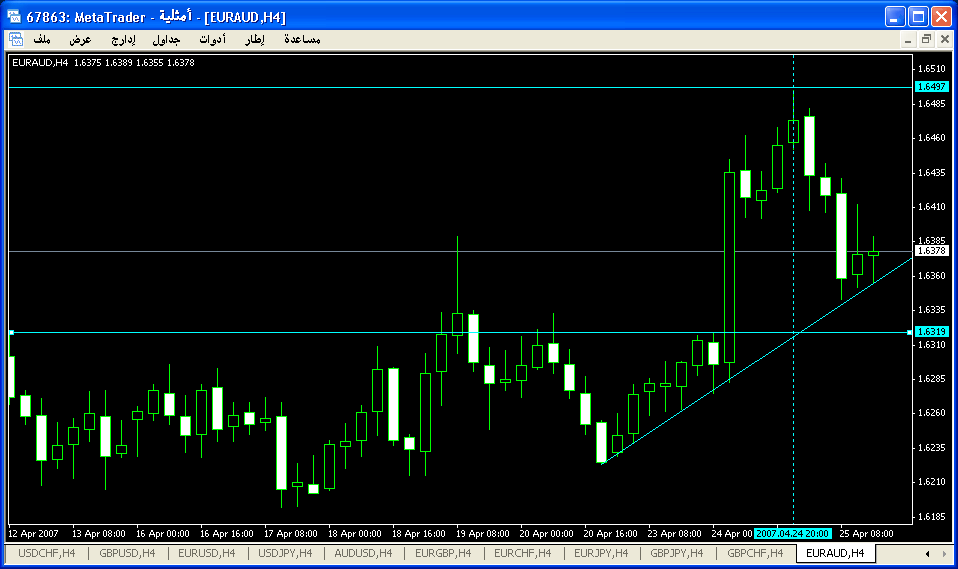Select right handle of 1.6319 horizontal line
This screenshot has height=569, width=958.
coord(909,332)
